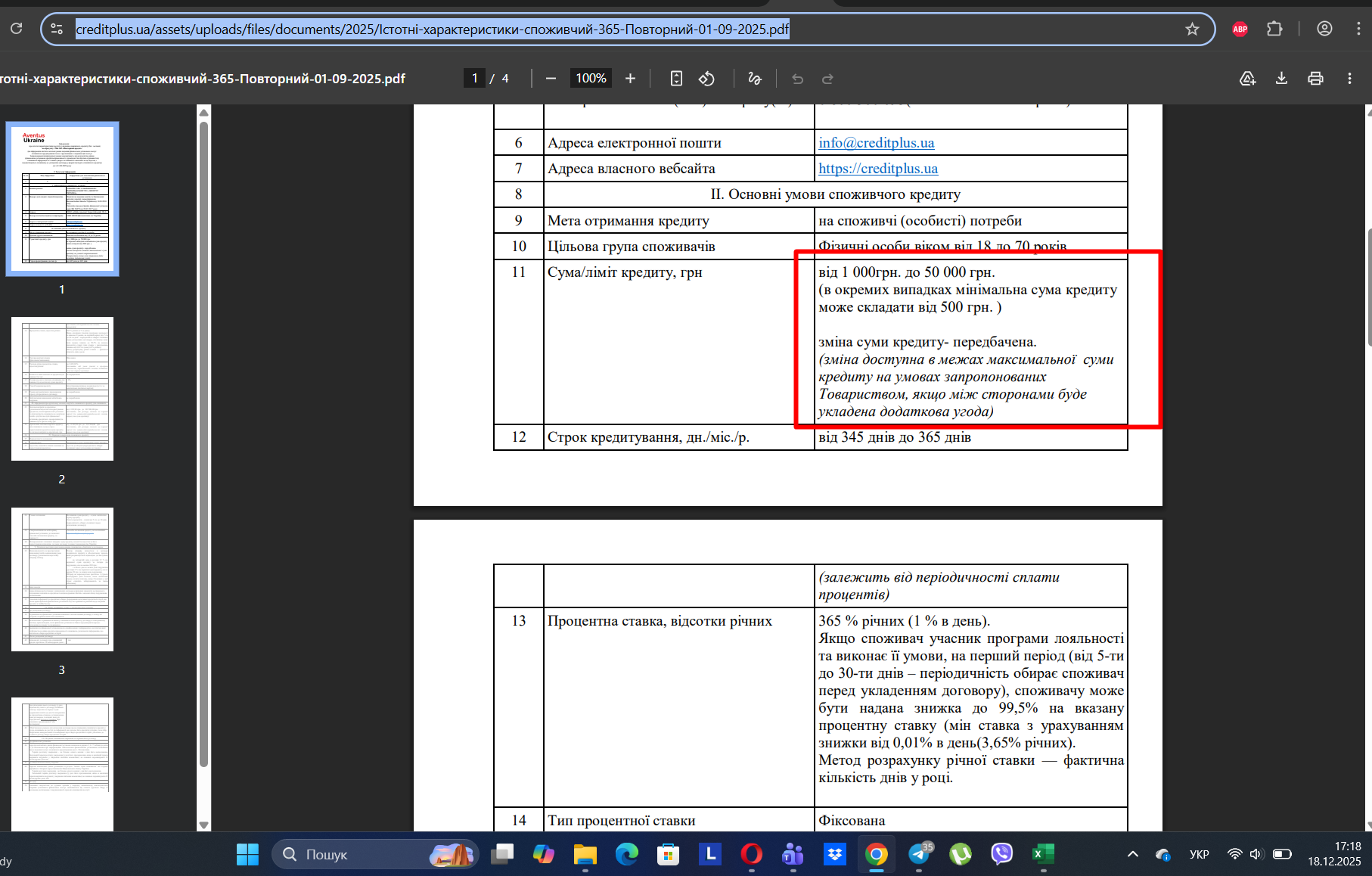
Task: Download the PDF file
Action: 1281,79
